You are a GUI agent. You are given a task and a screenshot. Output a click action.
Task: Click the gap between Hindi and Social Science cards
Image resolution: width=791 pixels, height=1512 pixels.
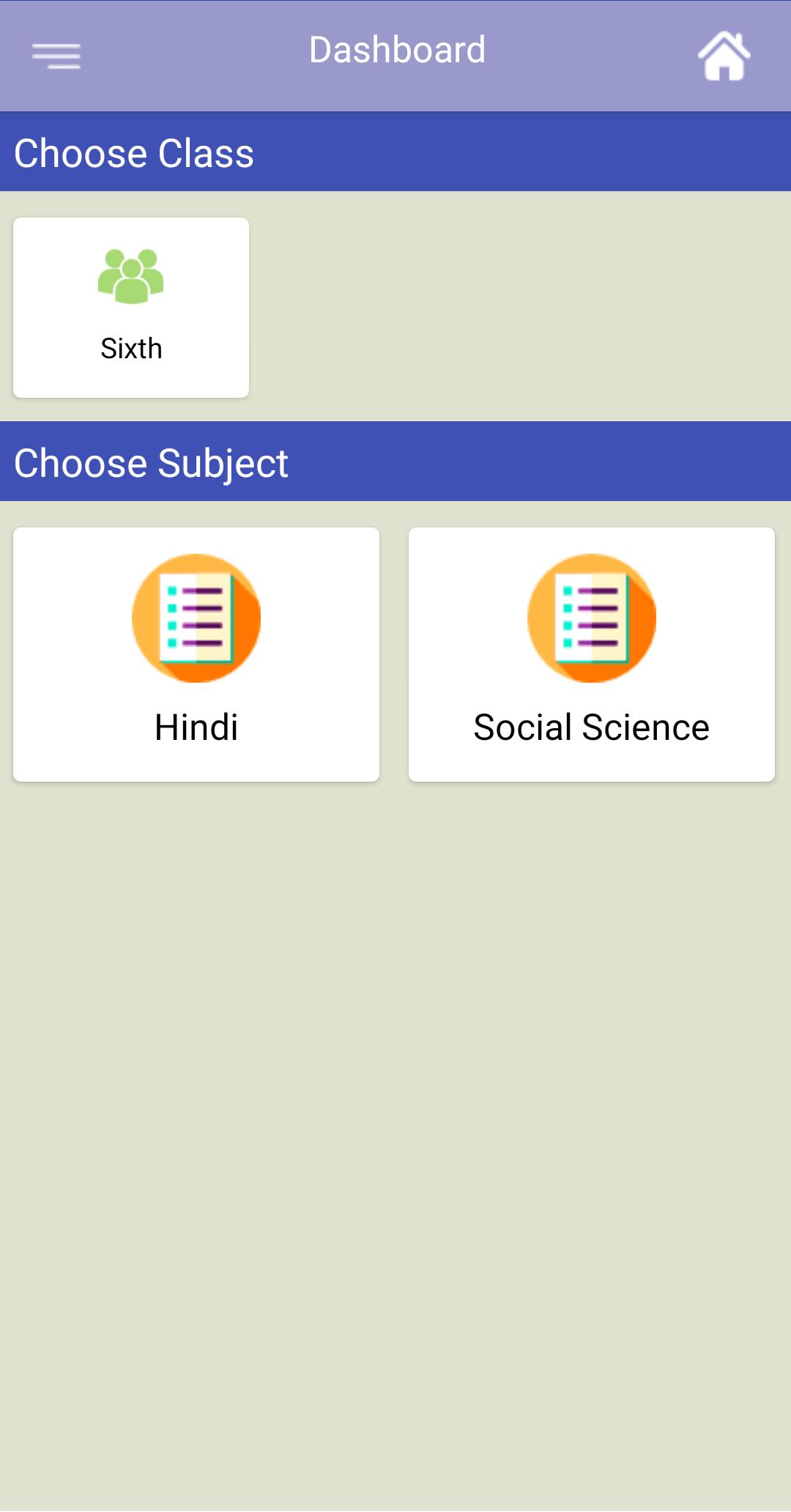(x=394, y=654)
